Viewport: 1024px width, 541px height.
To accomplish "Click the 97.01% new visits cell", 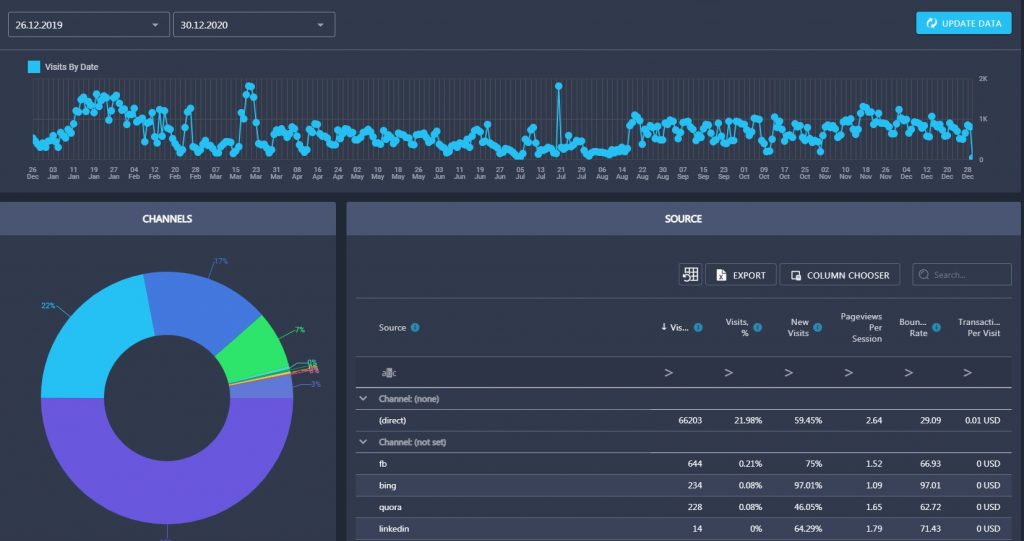I will click(807, 485).
